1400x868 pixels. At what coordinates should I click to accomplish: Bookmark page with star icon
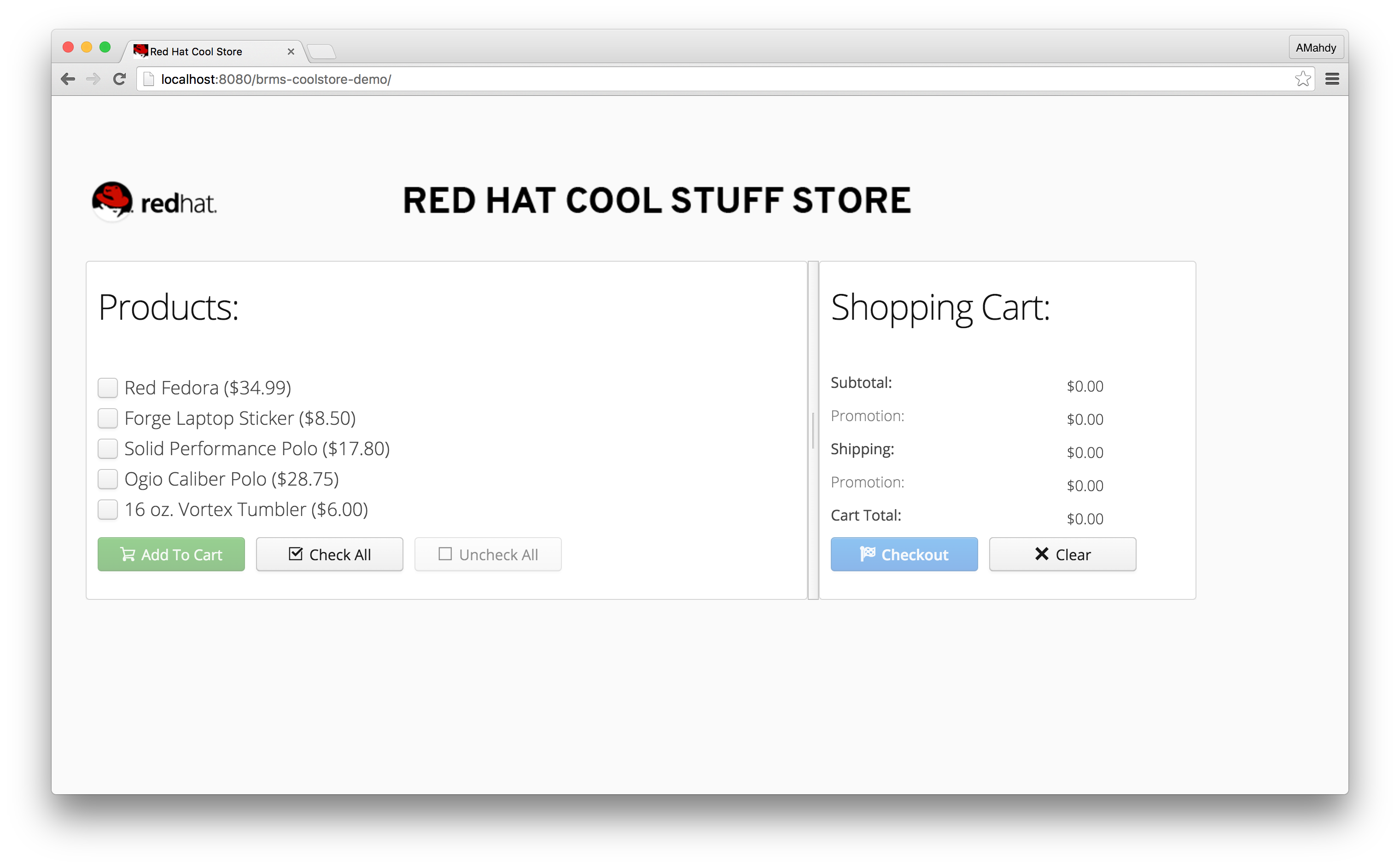(1302, 79)
